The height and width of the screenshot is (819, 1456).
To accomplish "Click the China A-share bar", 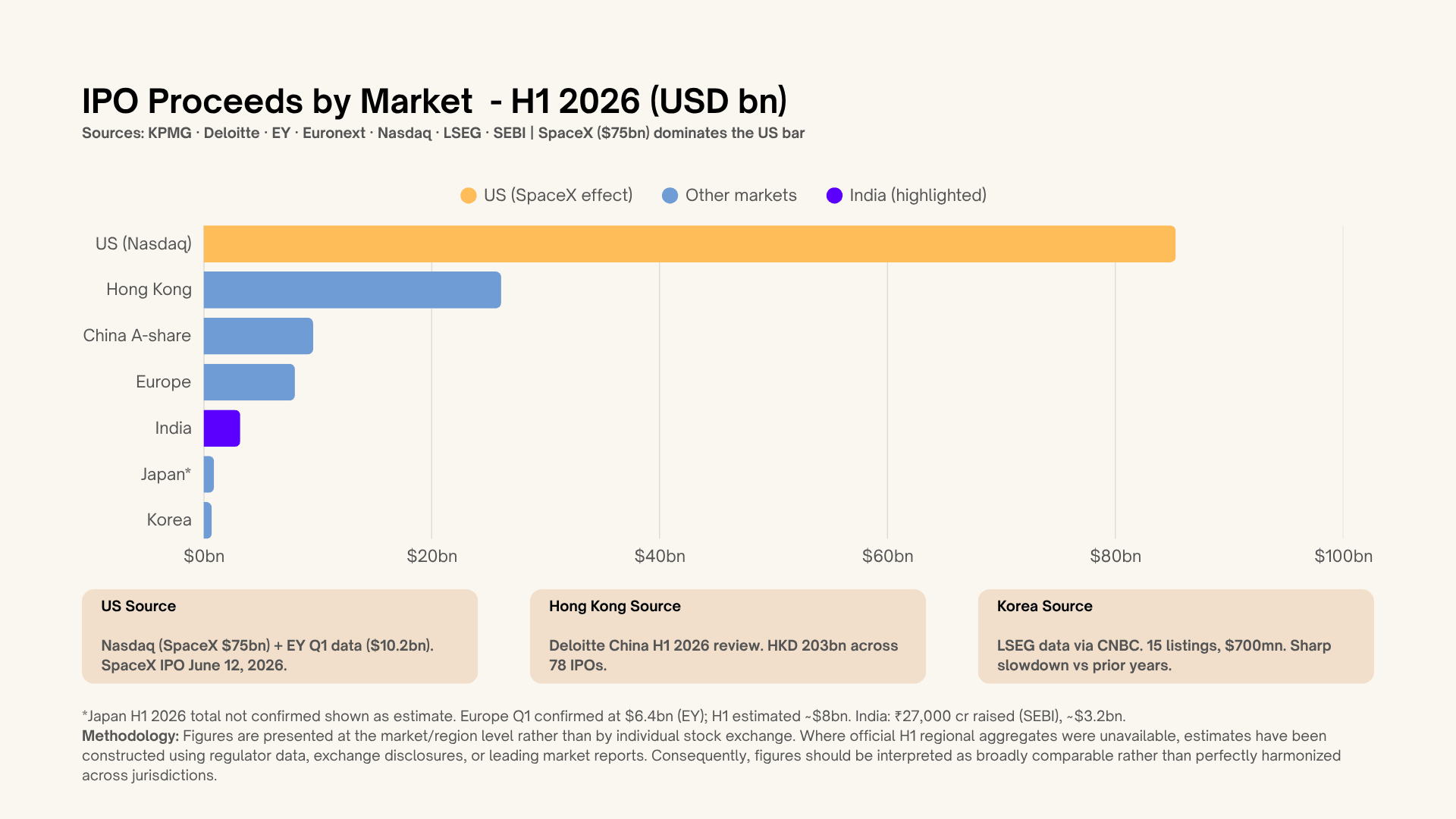I will pos(259,336).
